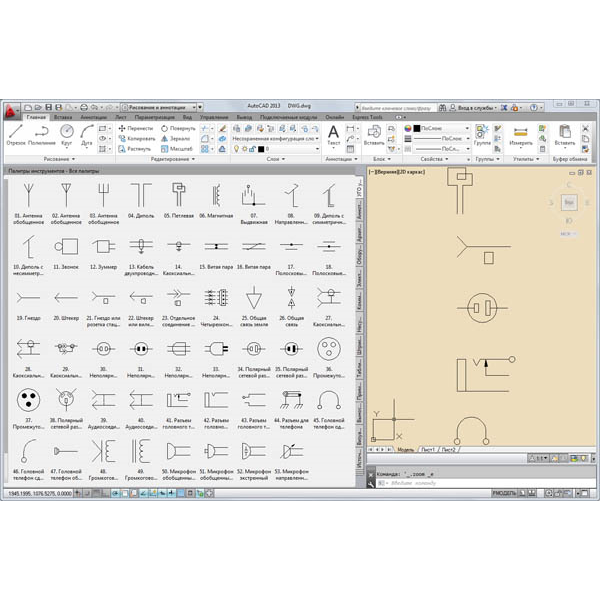
Task: Click the Копировать (Copy) tool
Action: 137,139
